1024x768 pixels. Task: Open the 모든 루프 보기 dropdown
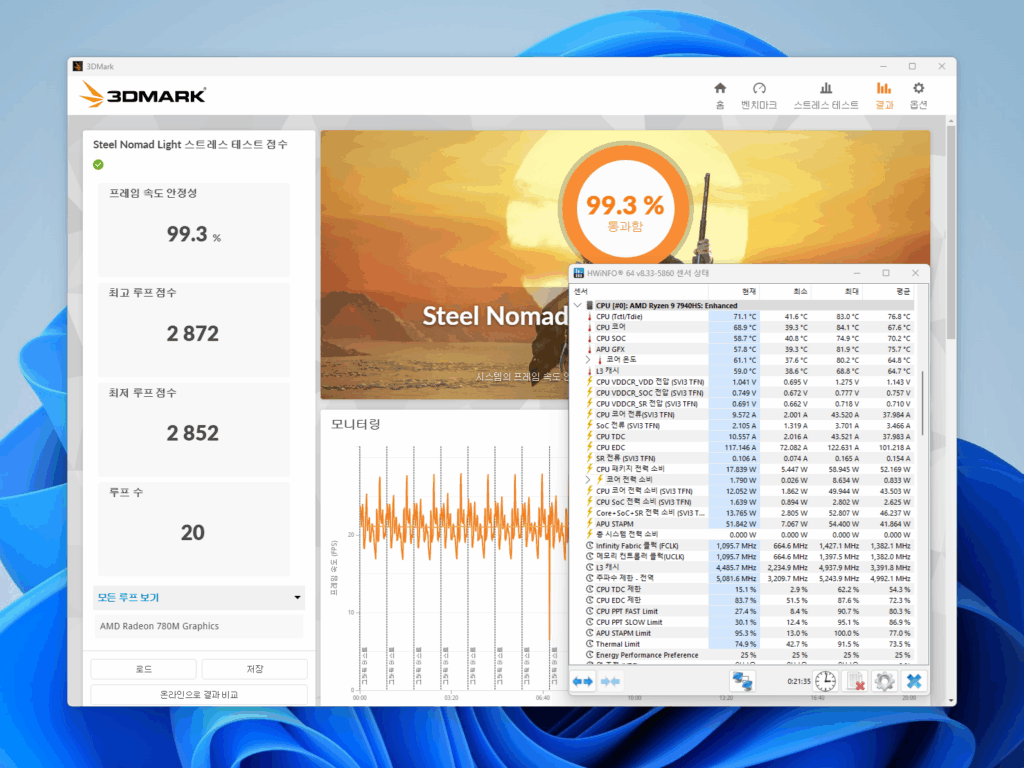coord(199,598)
